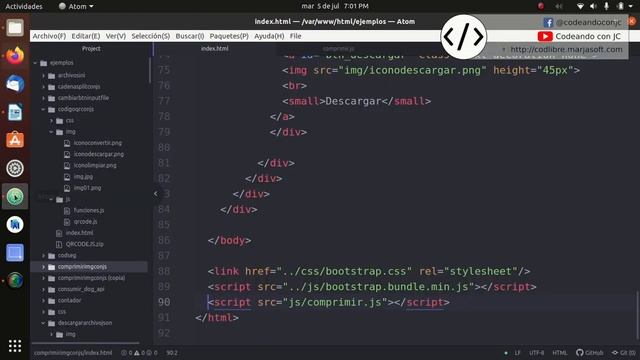Click the image file icon beside iconoconvertir.png

point(67,143)
